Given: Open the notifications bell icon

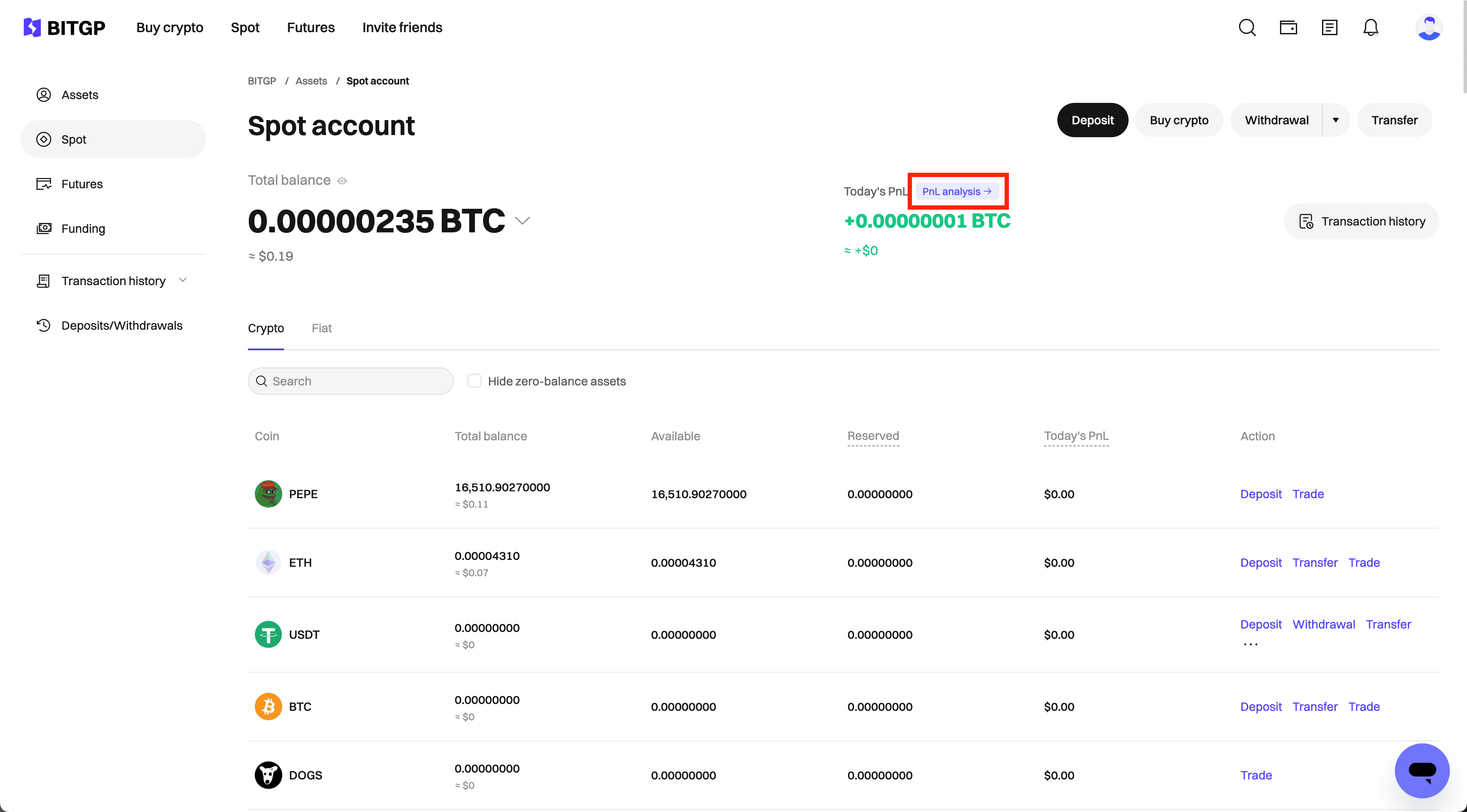Looking at the screenshot, I should click(1371, 27).
